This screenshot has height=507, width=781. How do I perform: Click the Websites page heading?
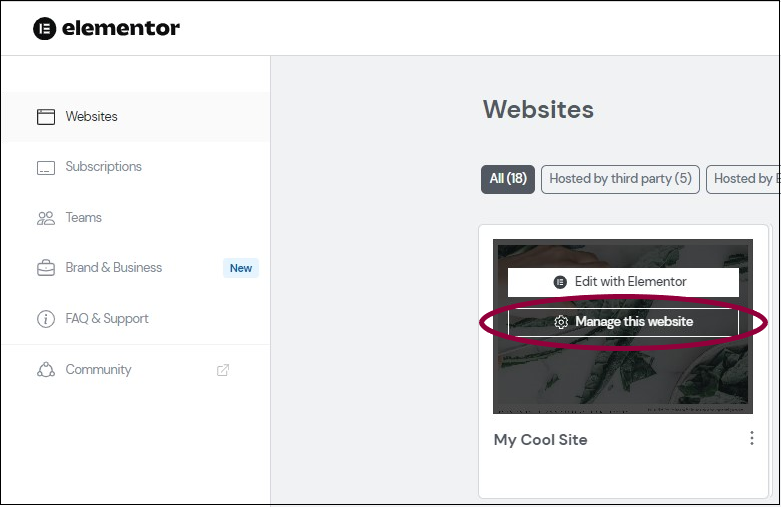click(538, 110)
